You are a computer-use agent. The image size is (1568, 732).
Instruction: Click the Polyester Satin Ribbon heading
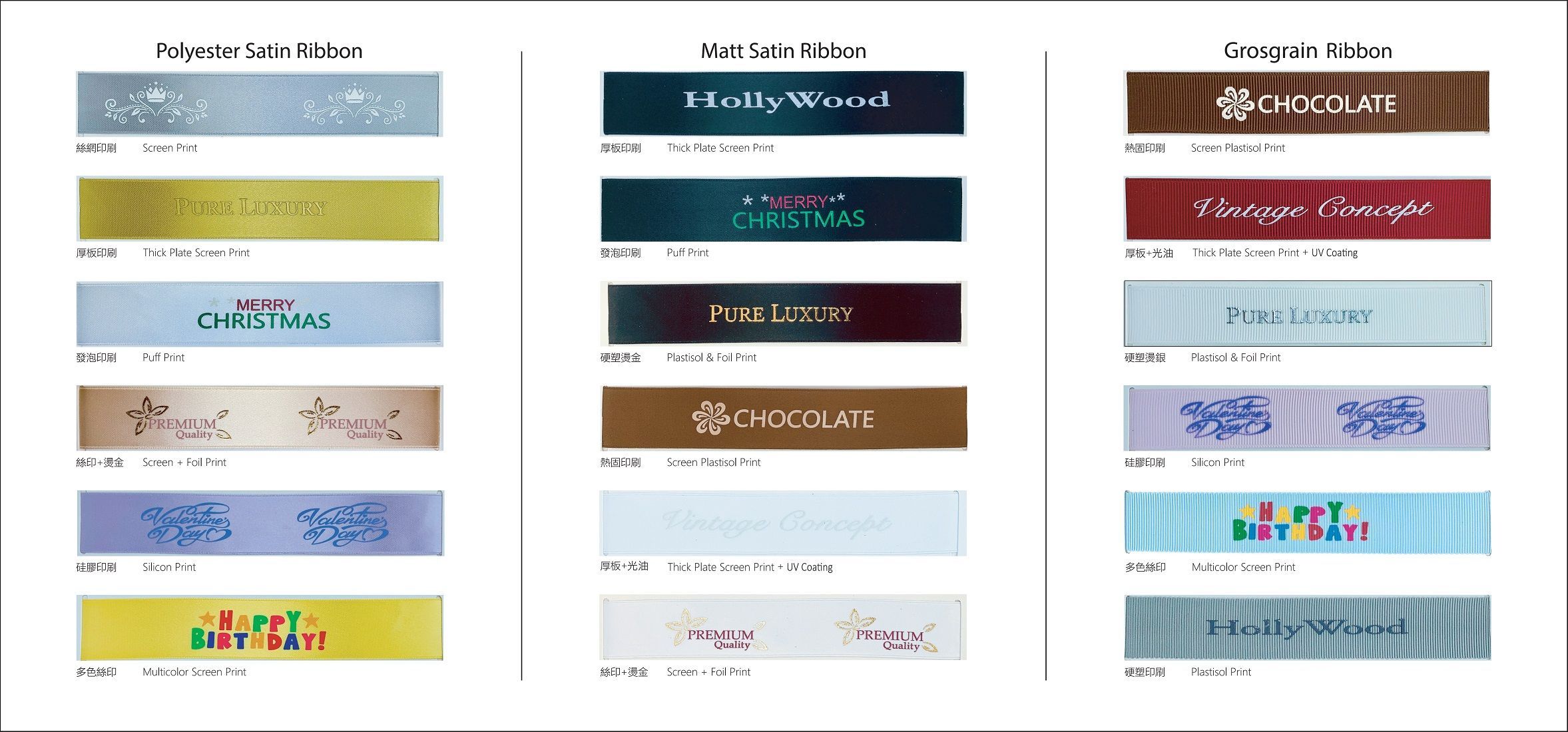(259, 51)
